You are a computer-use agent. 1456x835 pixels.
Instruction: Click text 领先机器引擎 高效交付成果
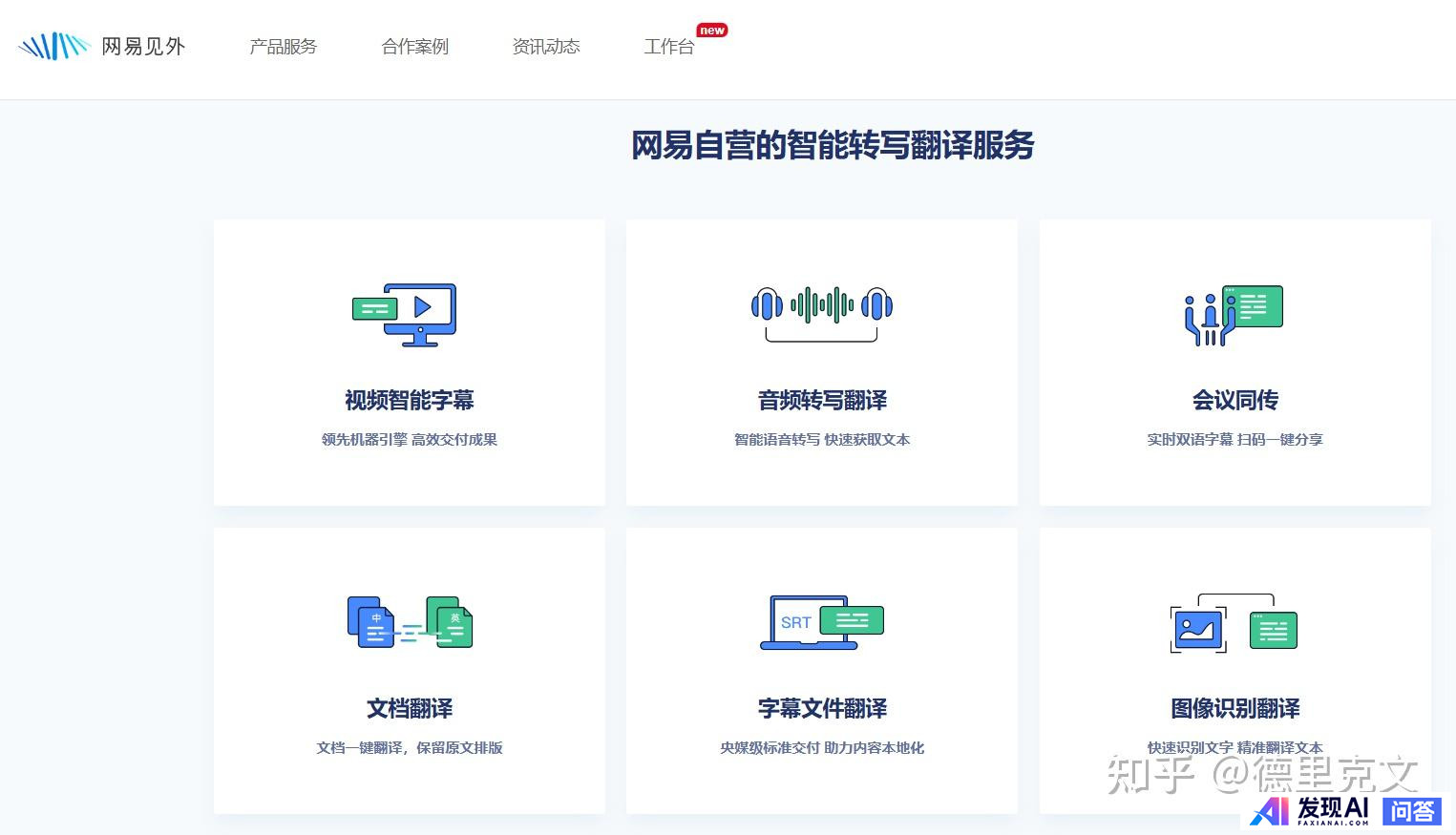[x=410, y=440]
